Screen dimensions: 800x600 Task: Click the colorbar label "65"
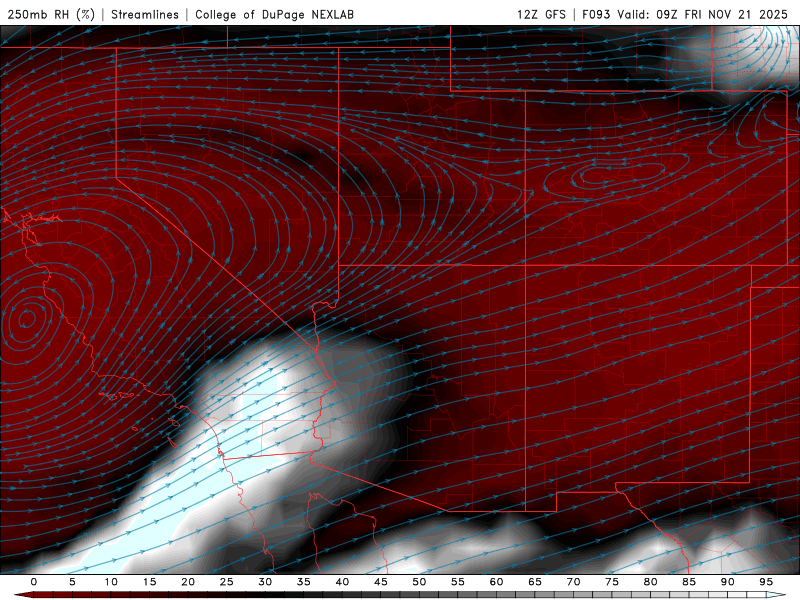coord(535,582)
